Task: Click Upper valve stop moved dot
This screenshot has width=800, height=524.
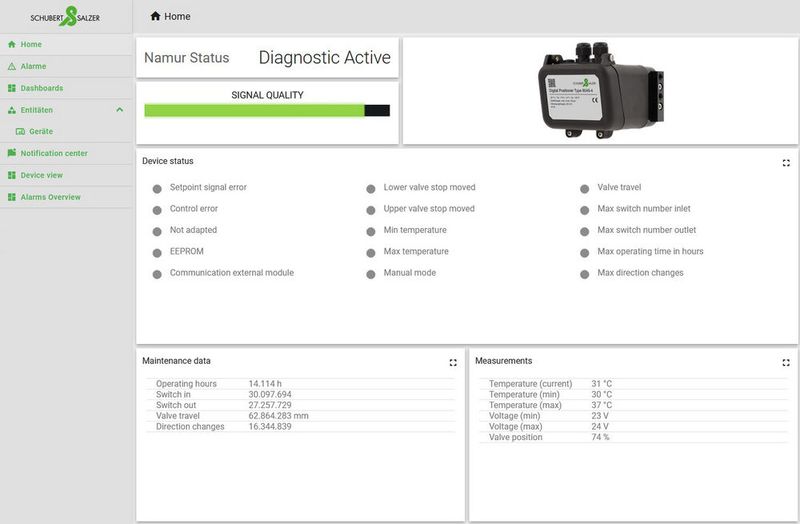Action: tap(371, 210)
